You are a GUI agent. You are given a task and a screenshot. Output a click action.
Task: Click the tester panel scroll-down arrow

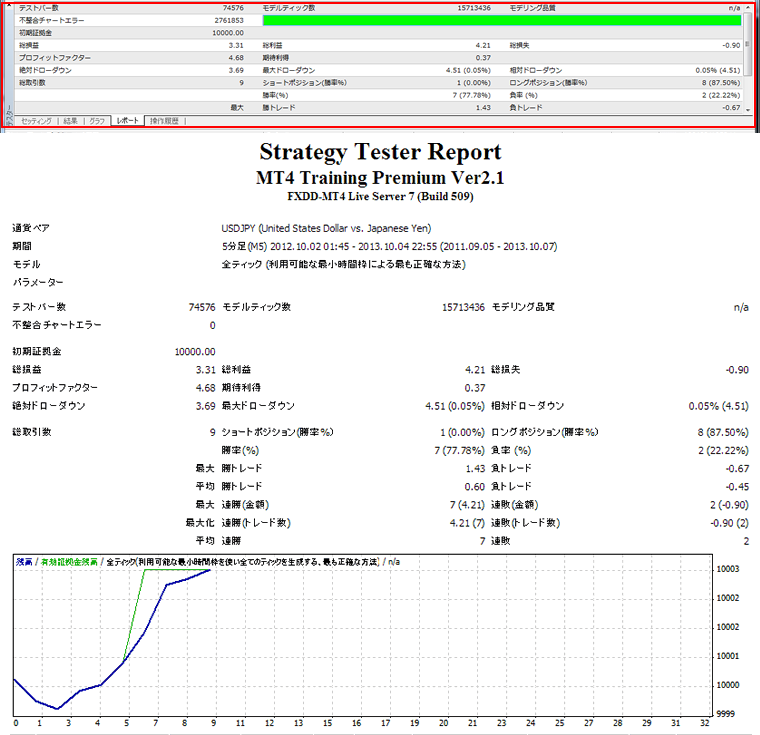click(747, 110)
